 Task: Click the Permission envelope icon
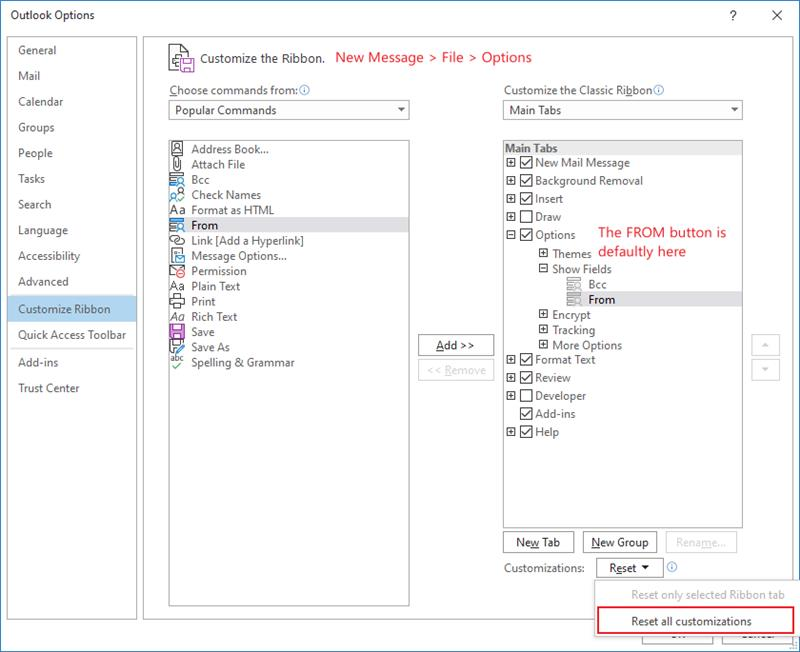[177, 271]
